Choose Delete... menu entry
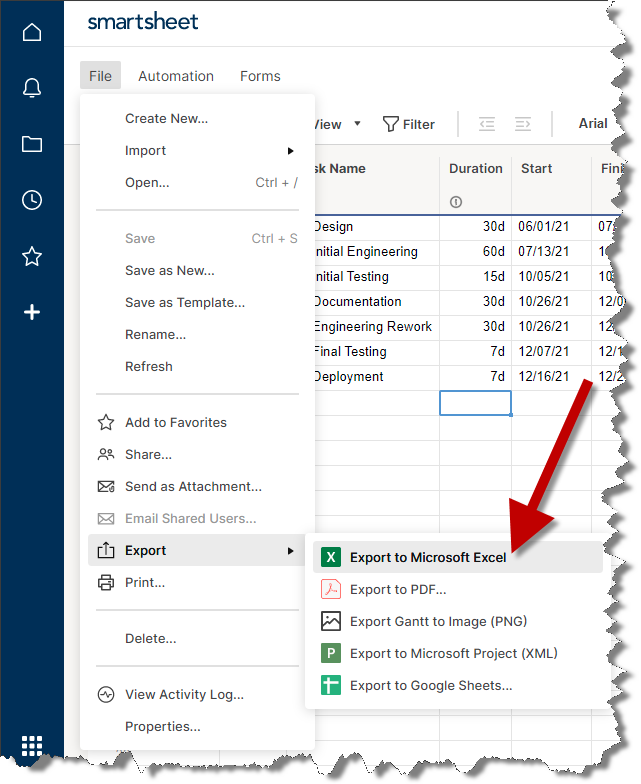Viewport: 641px width, 784px height. pyautogui.click(x=198, y=638)
